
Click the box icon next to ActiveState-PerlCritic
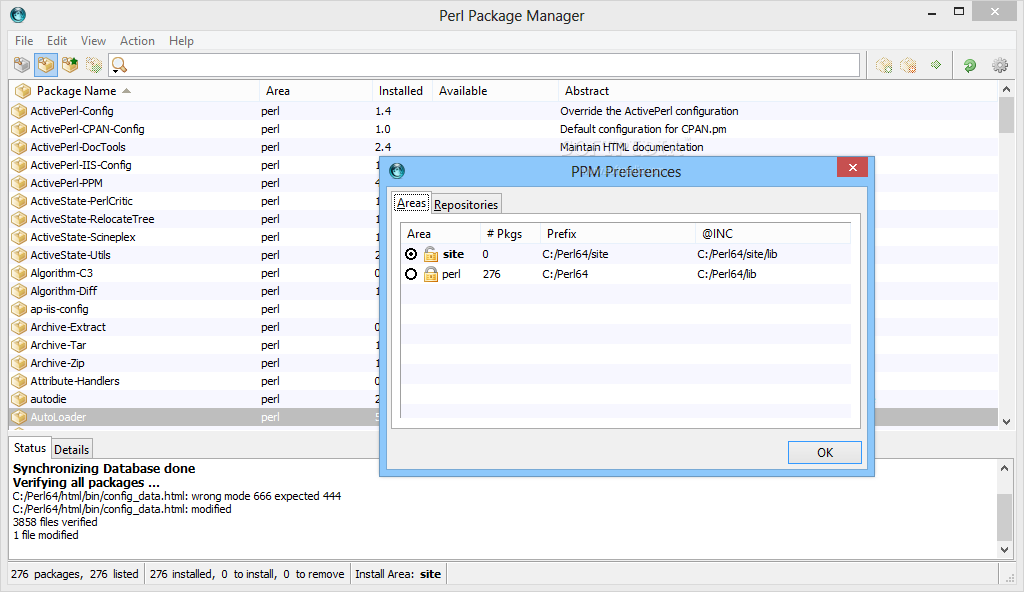pos(19,201)
